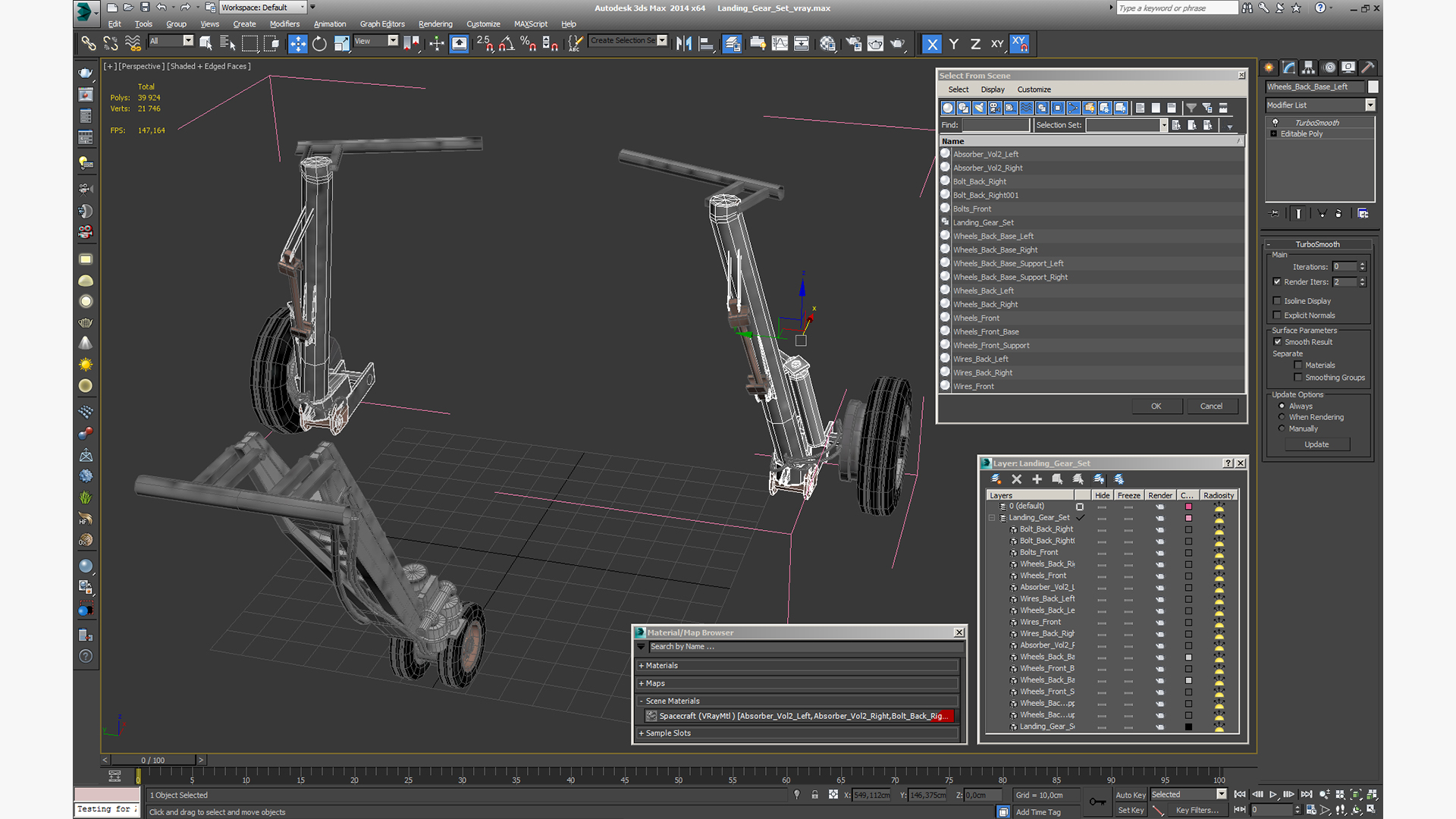This screenshot has width=1456, height=819.
Task: Click OK in Select From Scene
Action: tap(1156, 406)
